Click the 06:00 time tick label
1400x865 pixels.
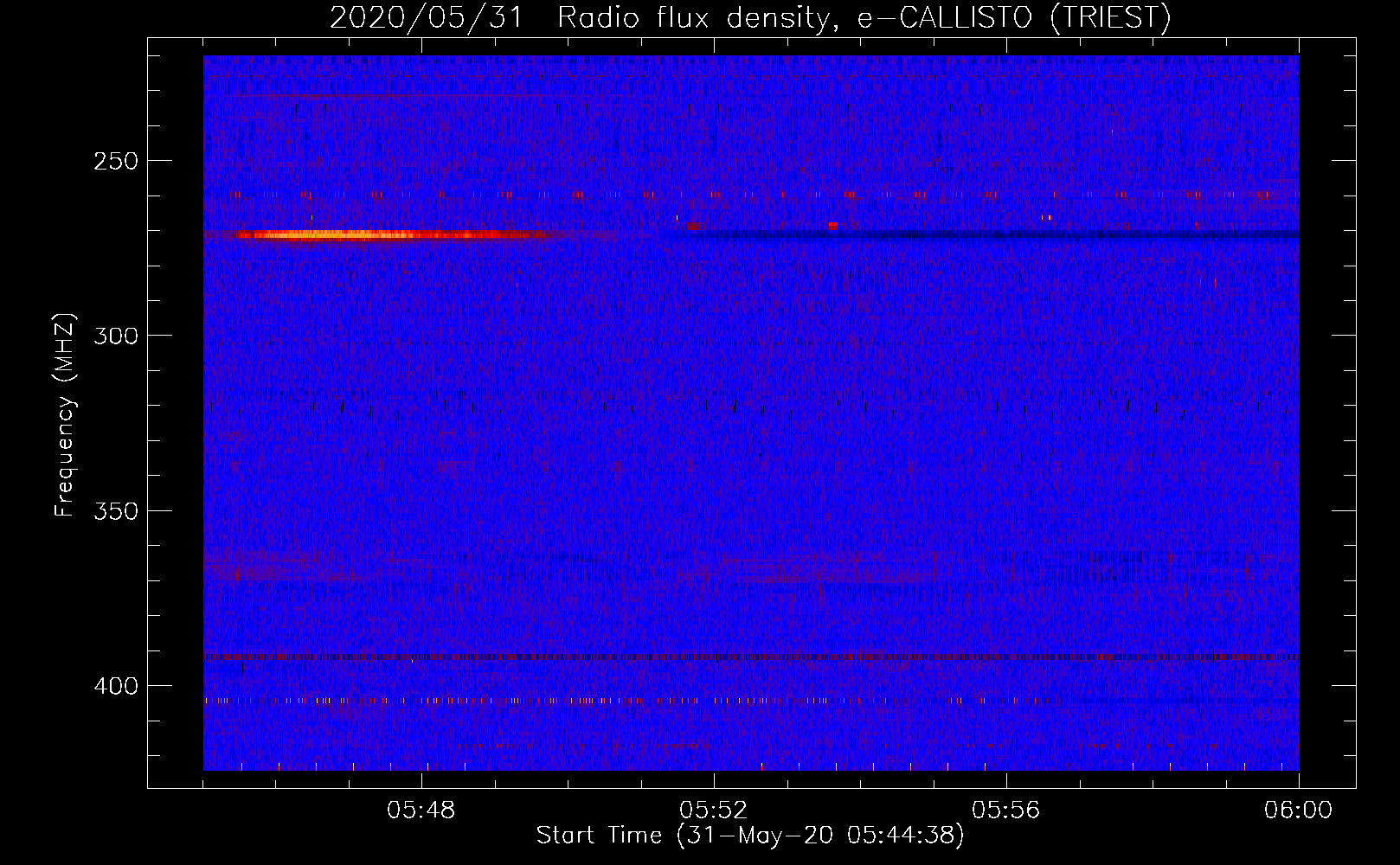1299,811
